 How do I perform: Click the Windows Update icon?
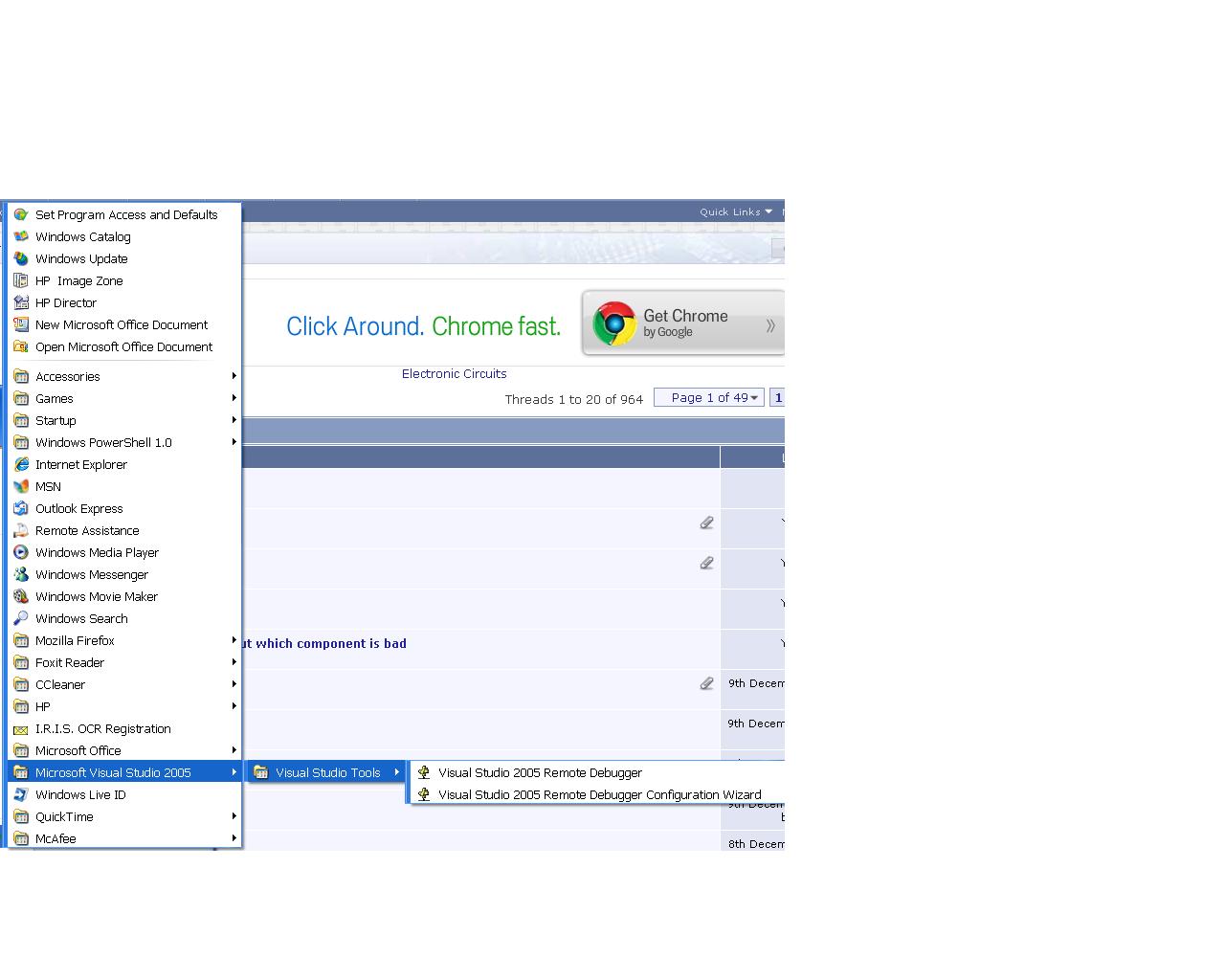[21, 258]
